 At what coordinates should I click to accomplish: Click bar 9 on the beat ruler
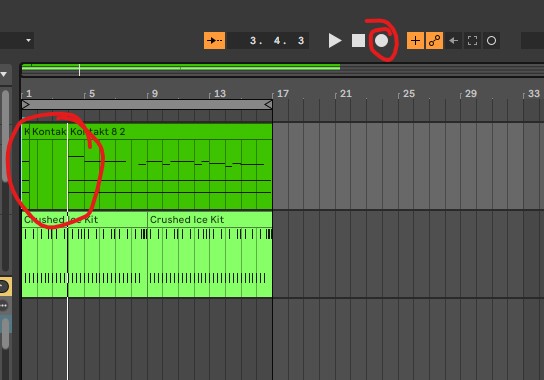click(x=155, y=94)
